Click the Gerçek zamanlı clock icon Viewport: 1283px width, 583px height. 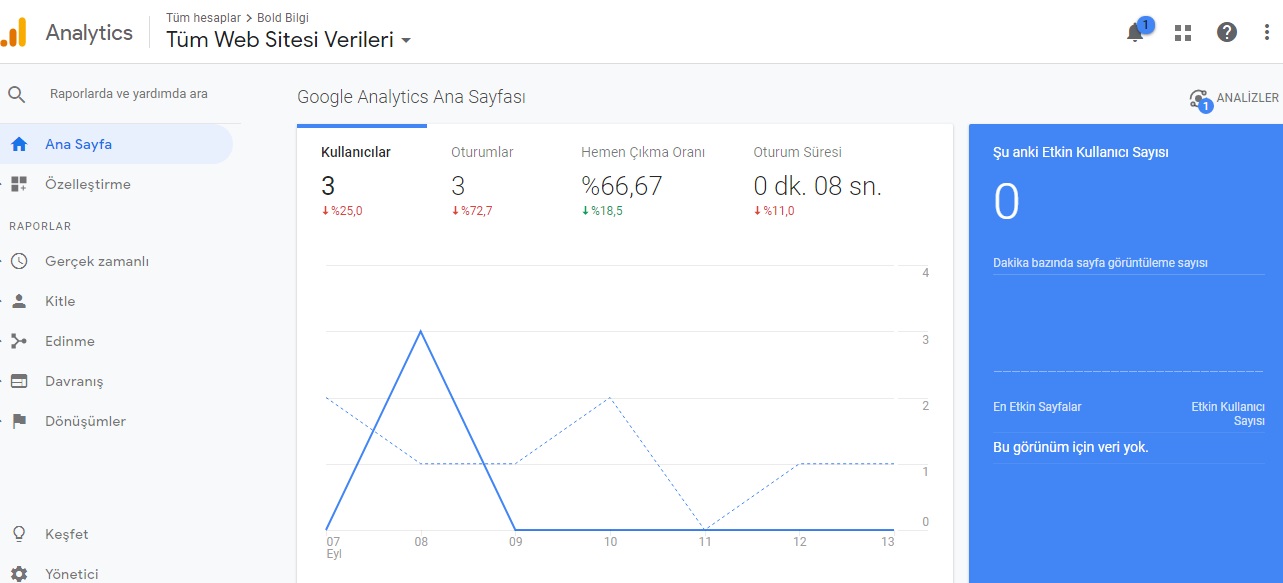coord(19,261)
